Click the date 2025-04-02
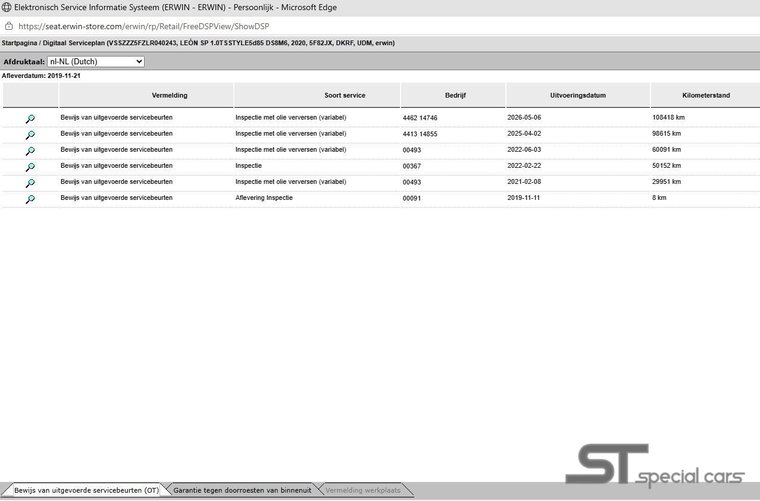Image resolution: width=760 pixels, height=501 pixels. [x=524, y=133]
